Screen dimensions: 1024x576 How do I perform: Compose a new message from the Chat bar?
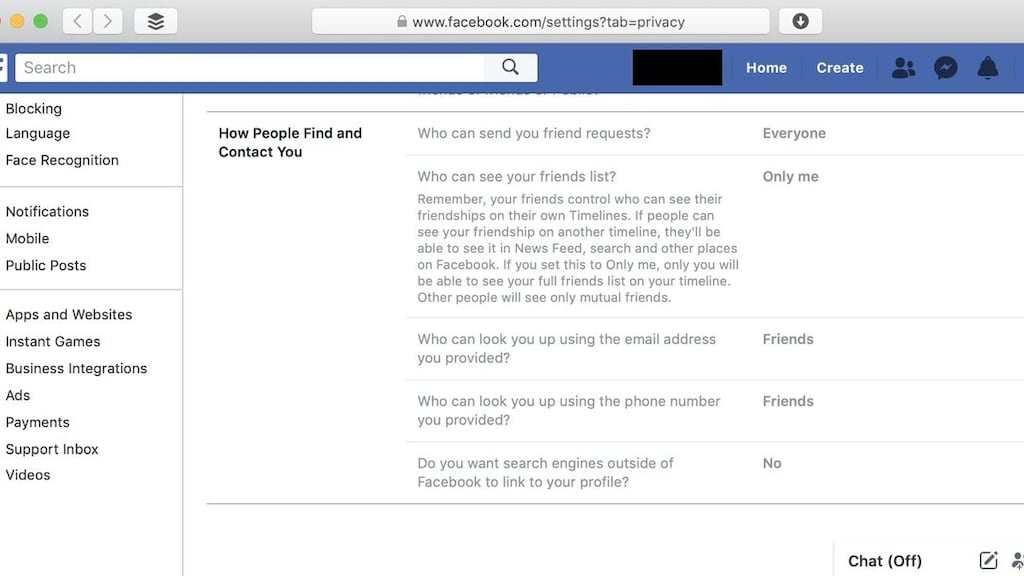988,560
